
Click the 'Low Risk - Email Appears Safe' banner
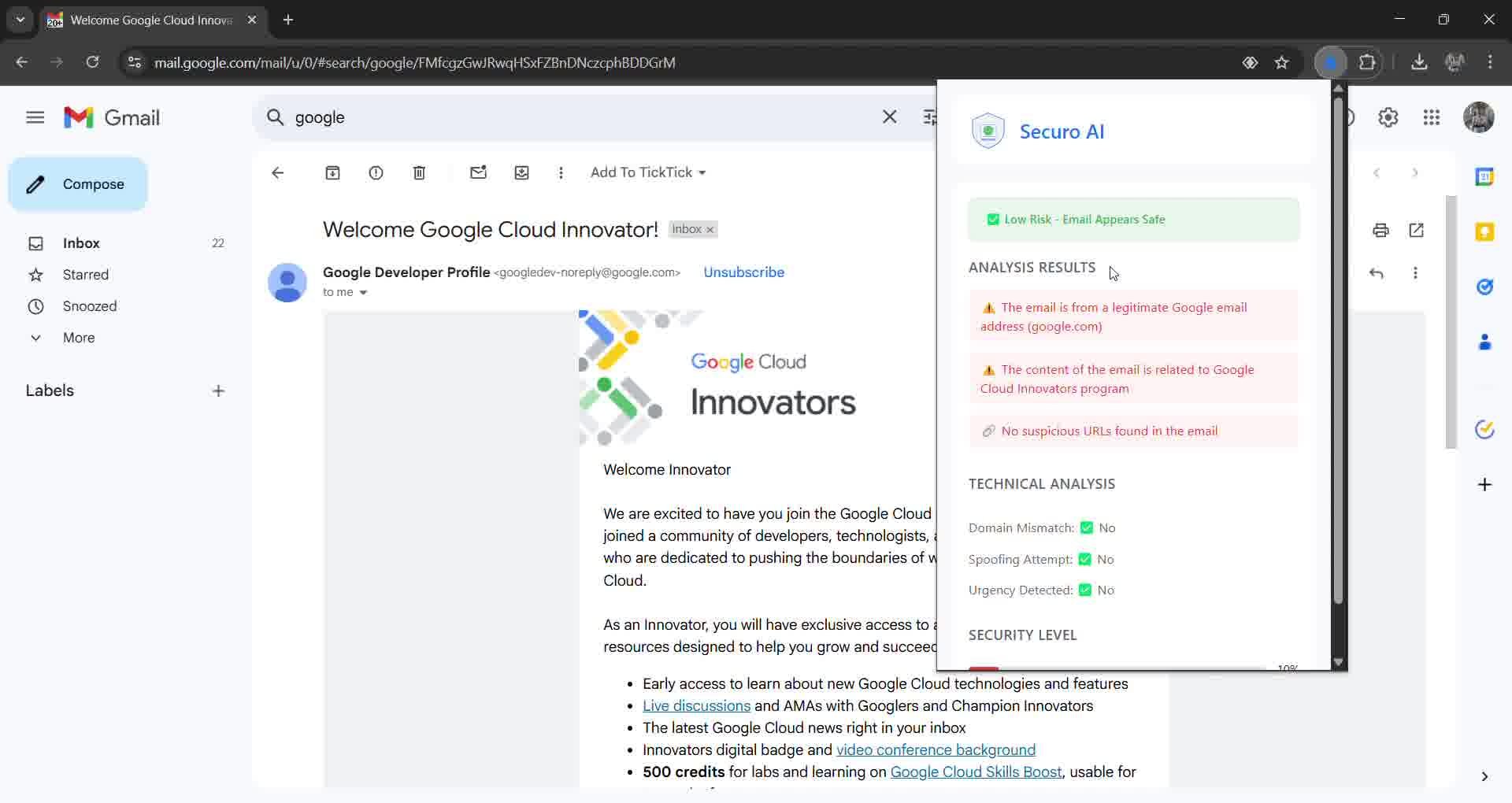click(x=1133, y=220)
